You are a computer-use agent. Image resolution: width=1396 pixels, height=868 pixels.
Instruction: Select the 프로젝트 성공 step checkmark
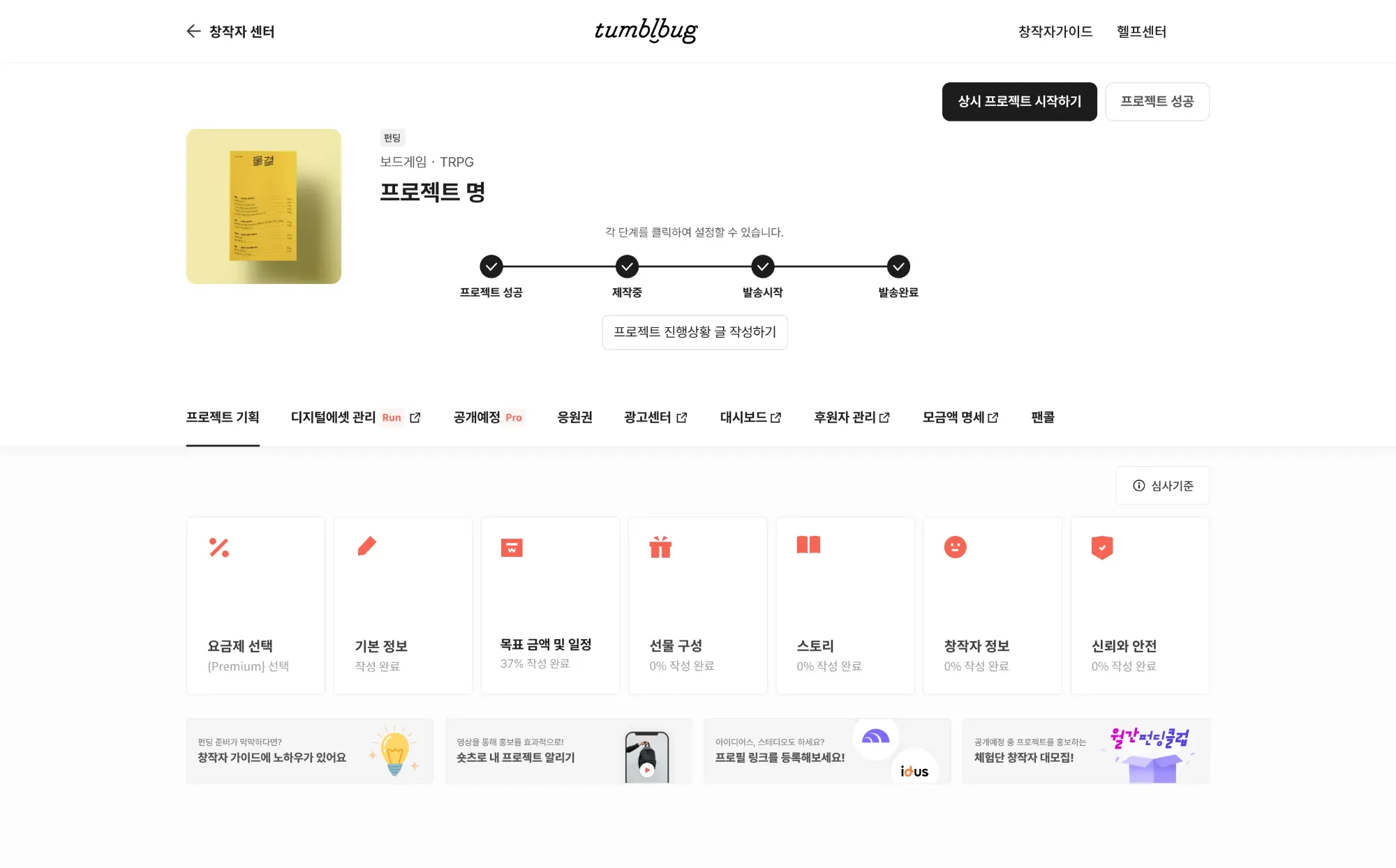pos(491,267)
